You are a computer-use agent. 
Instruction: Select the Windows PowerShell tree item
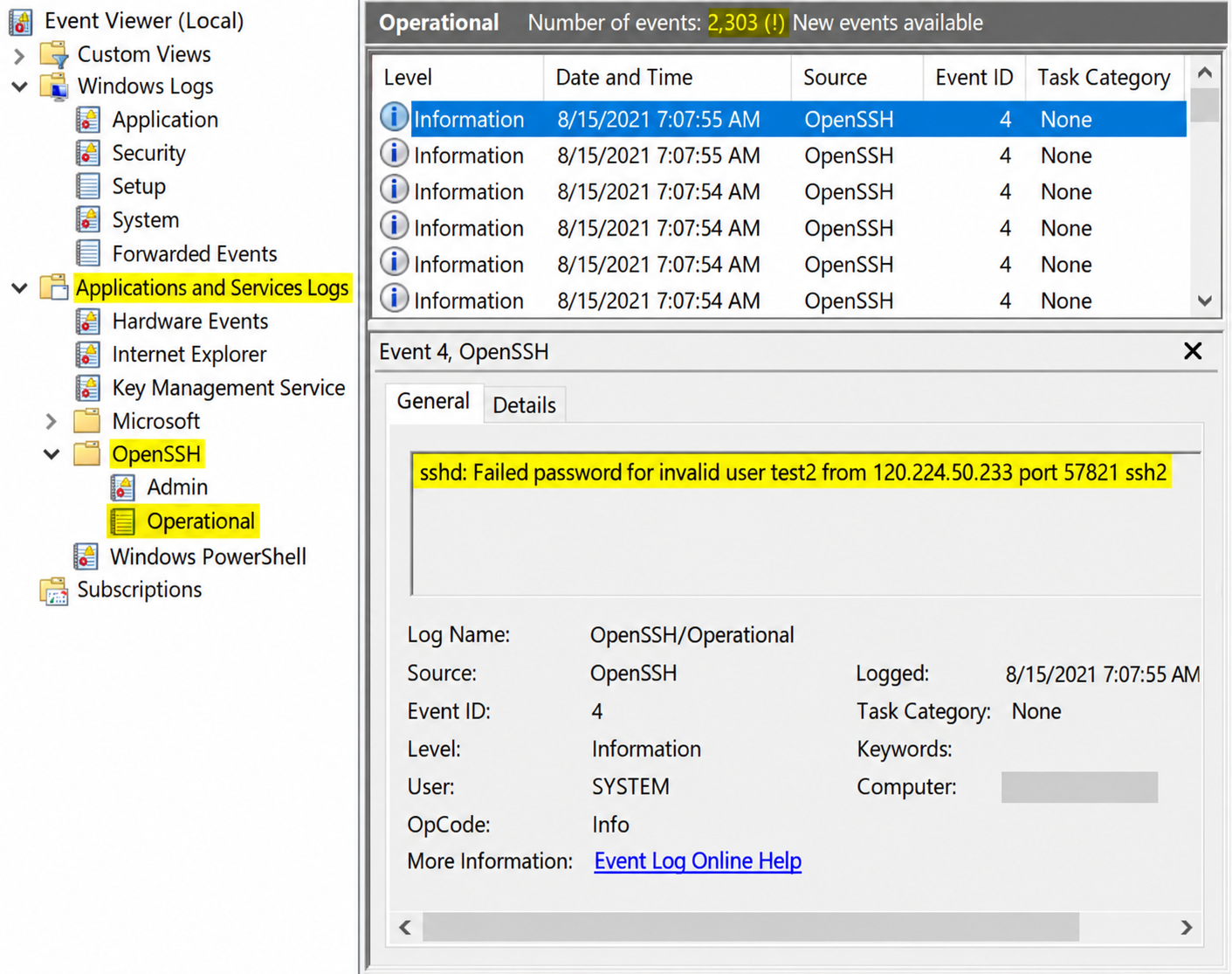208,557
